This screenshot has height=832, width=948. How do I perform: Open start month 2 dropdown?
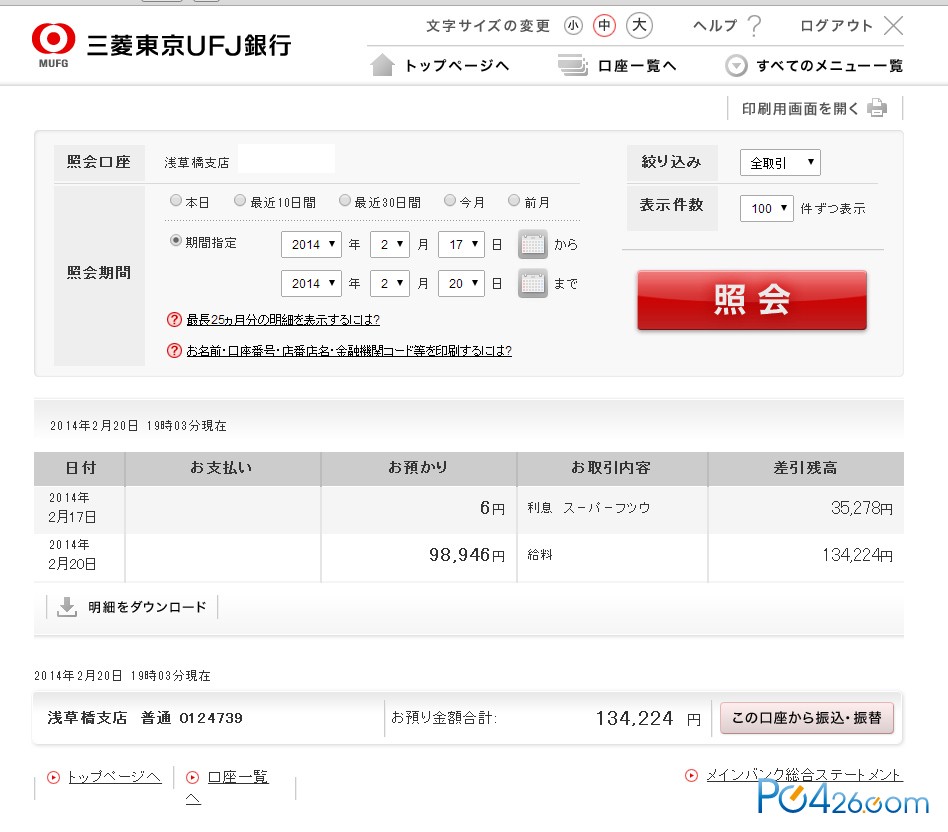(x=390, y=244)
